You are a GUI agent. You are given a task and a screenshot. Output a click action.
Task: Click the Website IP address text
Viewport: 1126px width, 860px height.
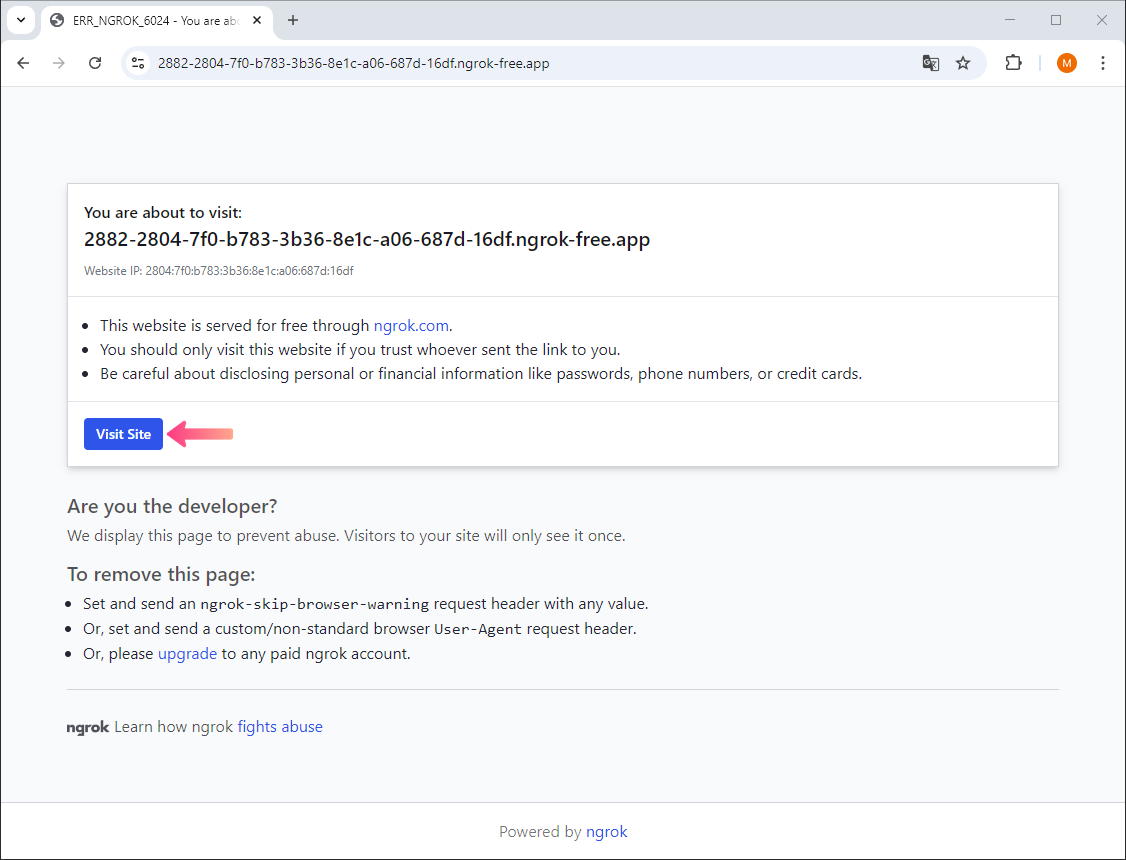219,271
